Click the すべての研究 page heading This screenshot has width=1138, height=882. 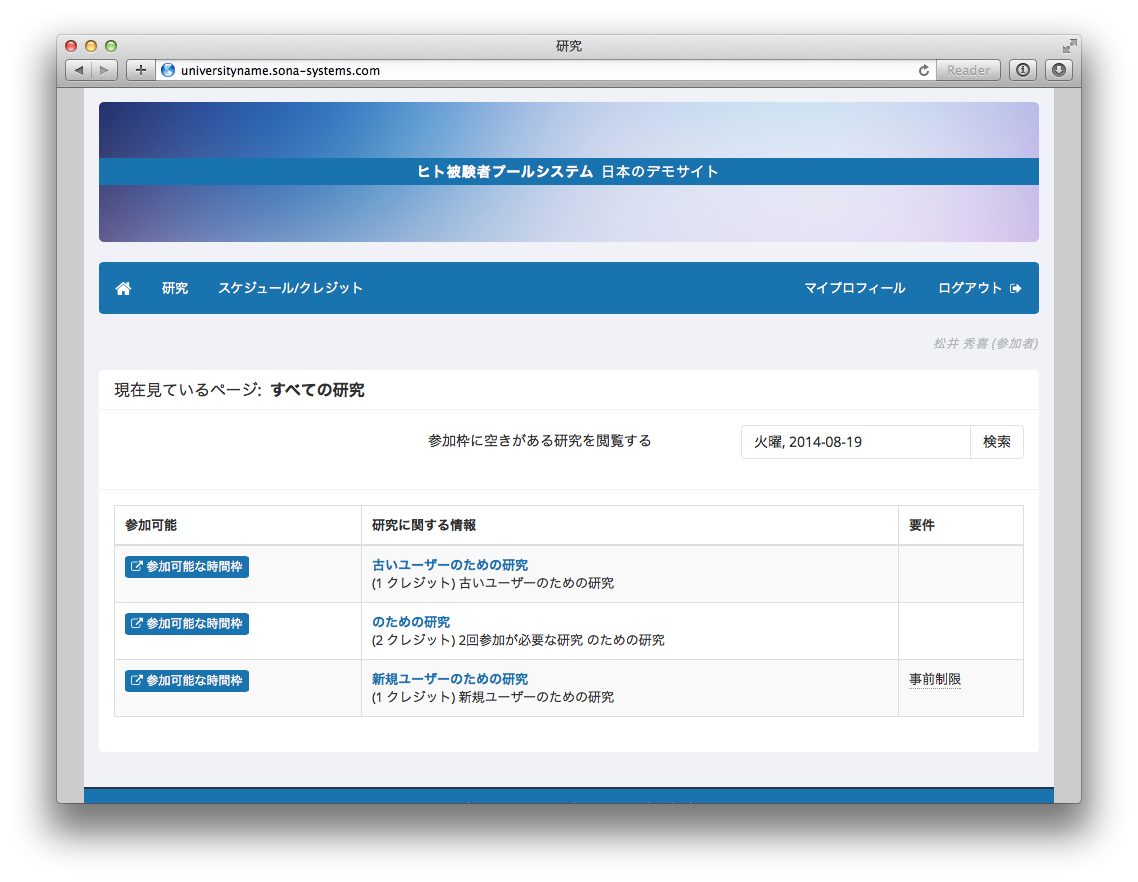coord(317,390)
